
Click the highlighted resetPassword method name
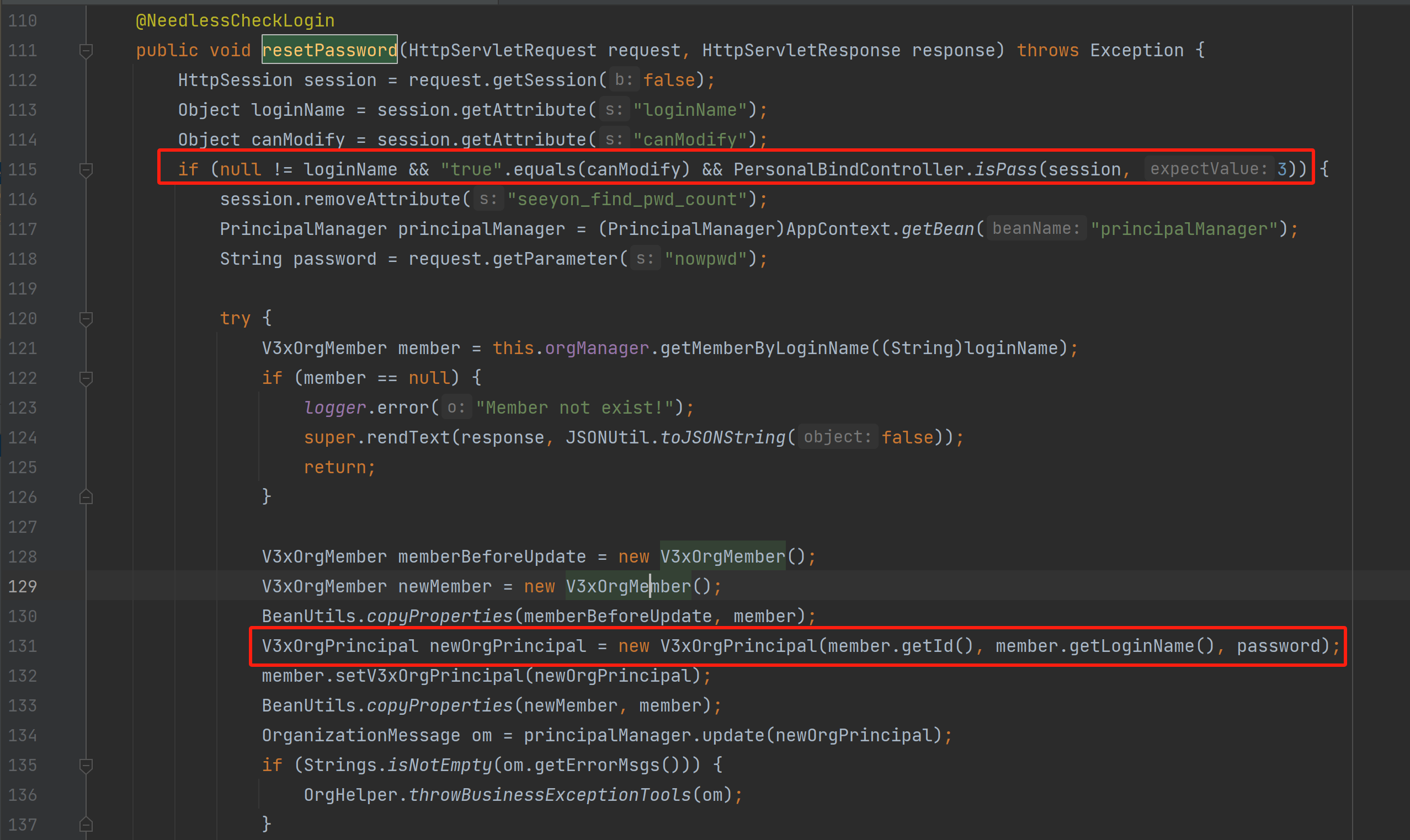[329, 50]
